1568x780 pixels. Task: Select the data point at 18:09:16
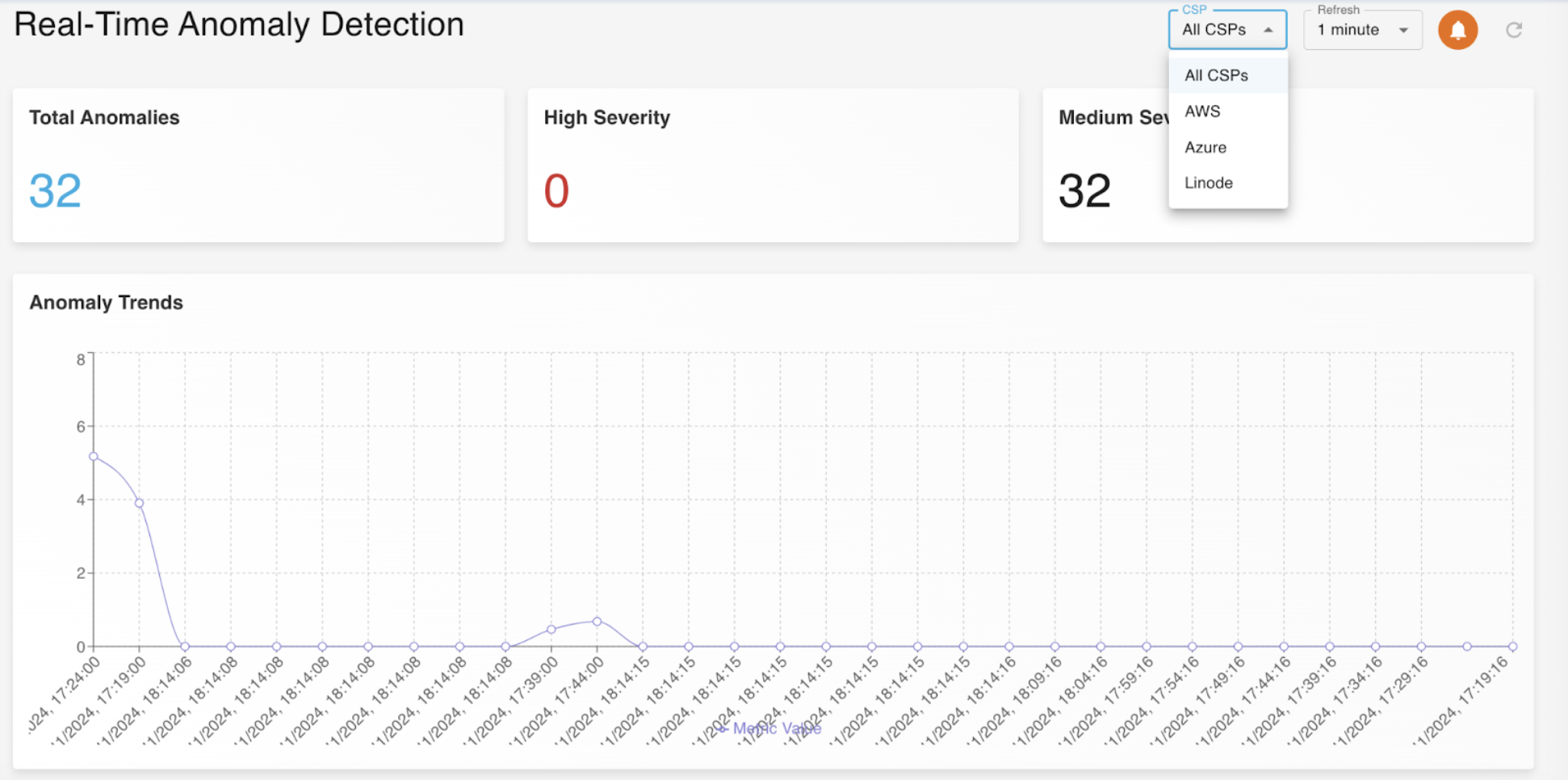point(1054,646)
